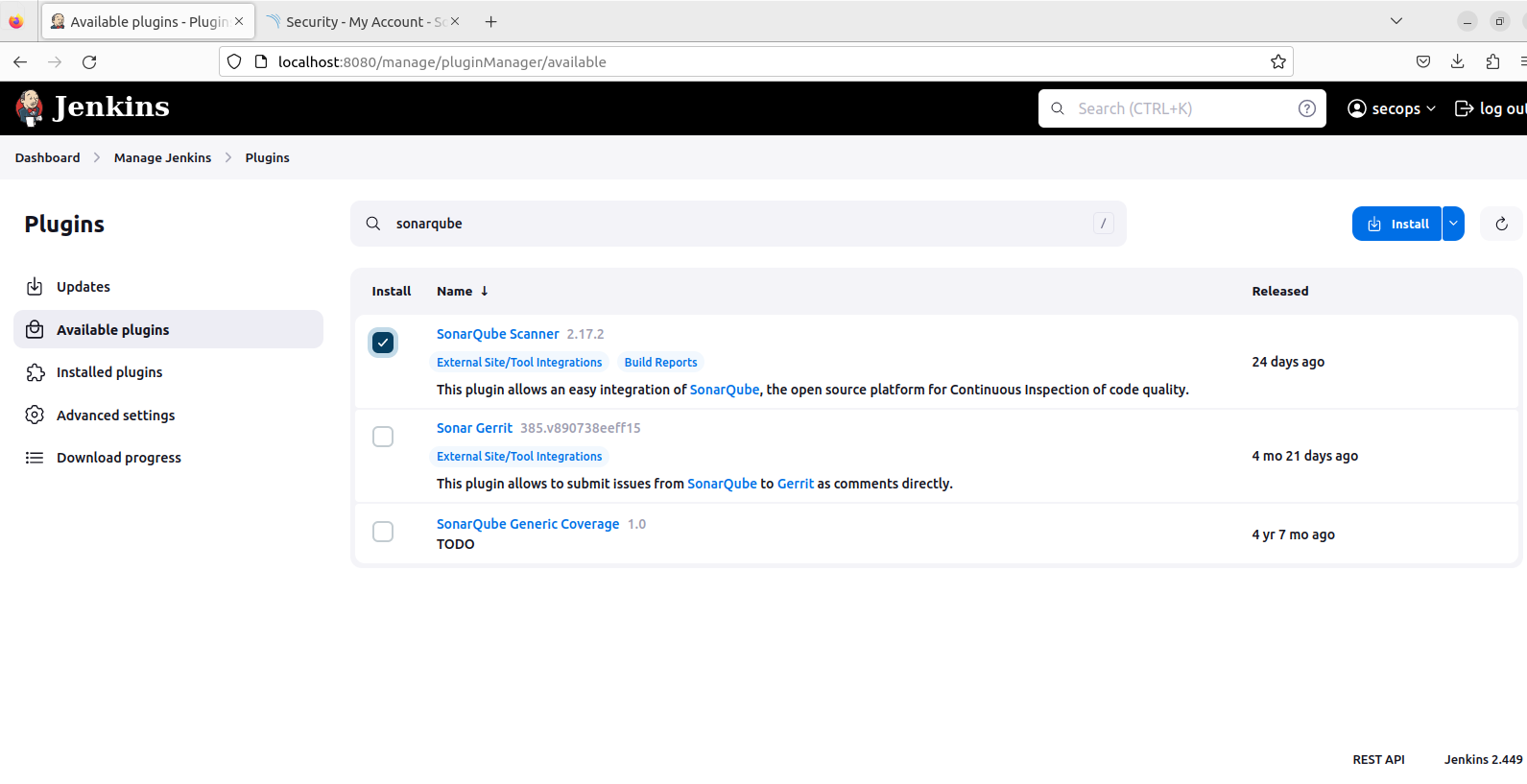Screen dimensions: 1527x784
Task: Click the Build Reports category tag
Action: (x=660, y=362)
